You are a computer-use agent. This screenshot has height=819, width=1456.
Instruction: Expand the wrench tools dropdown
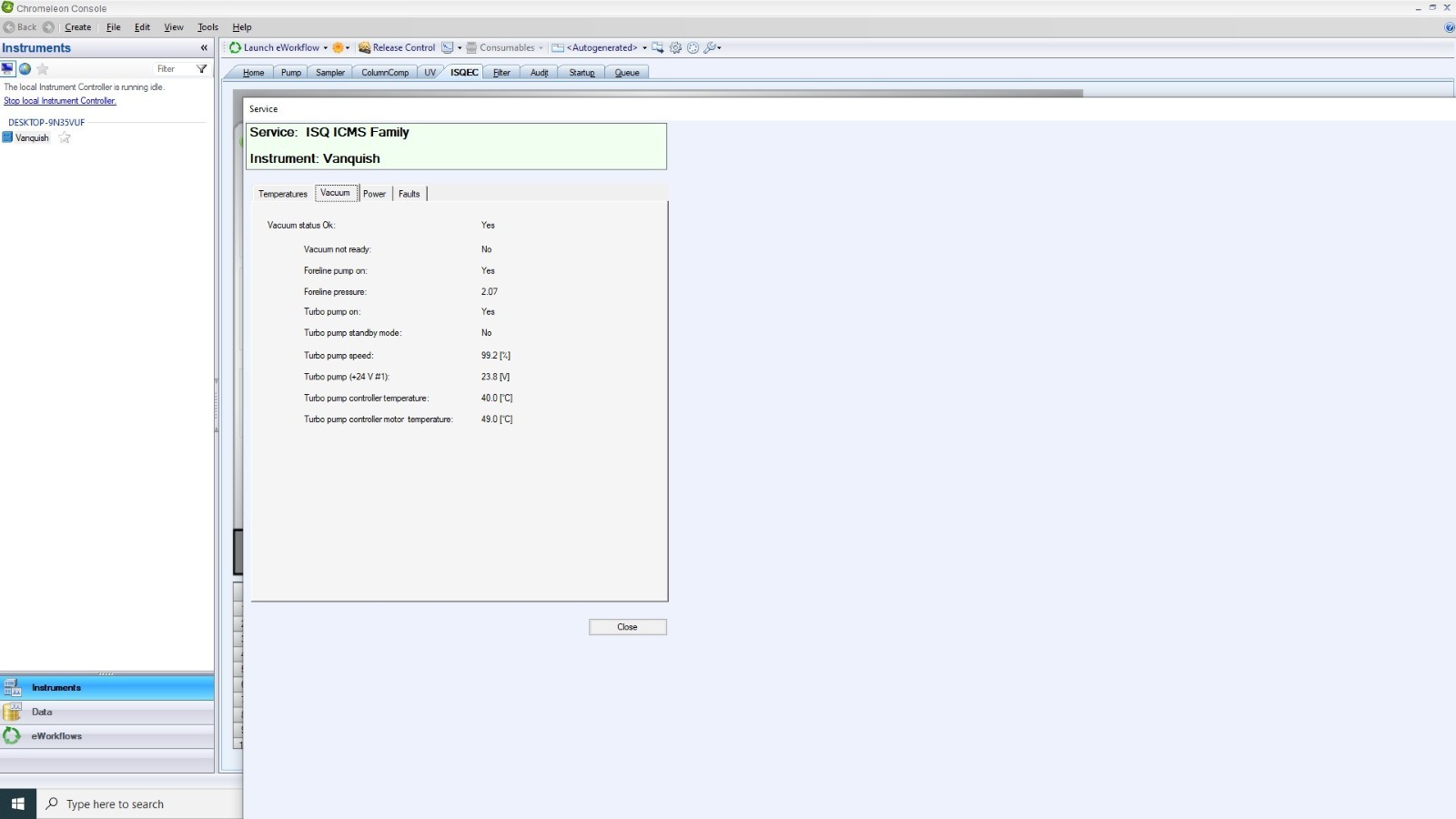coord(719,48)
